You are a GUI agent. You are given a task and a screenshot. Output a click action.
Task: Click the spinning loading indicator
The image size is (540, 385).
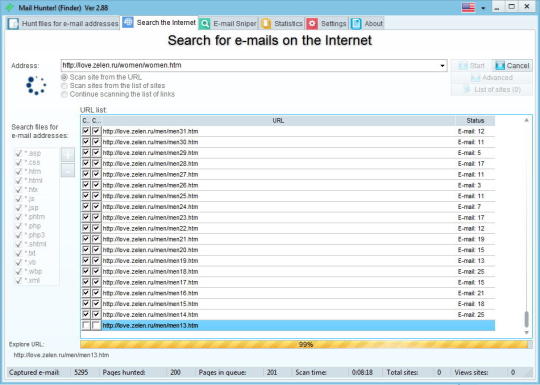[x=36, y=85]
